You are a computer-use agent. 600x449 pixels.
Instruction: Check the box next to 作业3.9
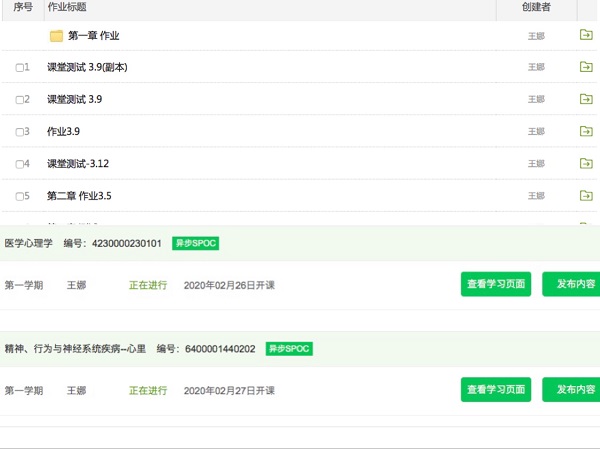pyautogui.click(x=20, y=132)
